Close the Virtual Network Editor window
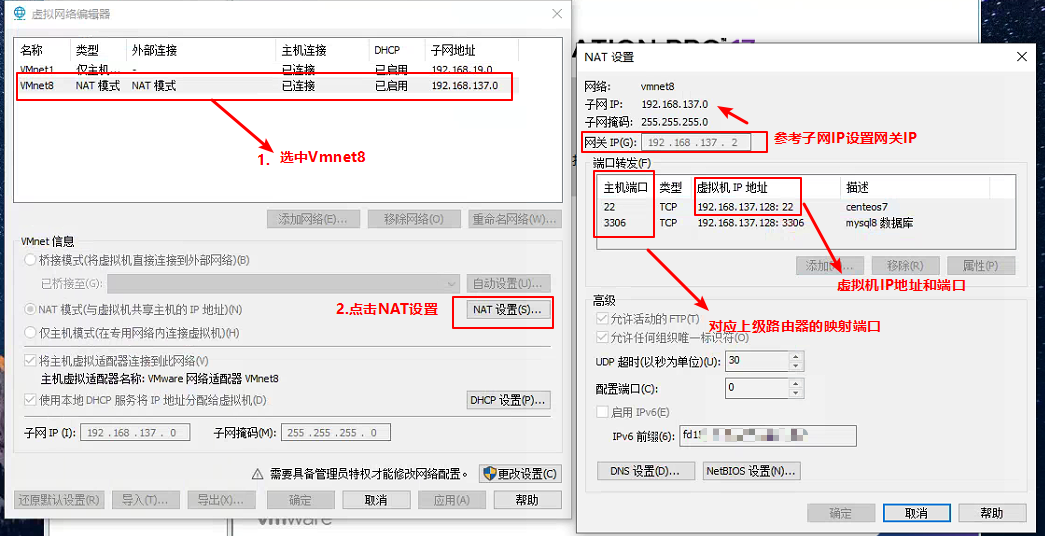 [x=557, y=14]
